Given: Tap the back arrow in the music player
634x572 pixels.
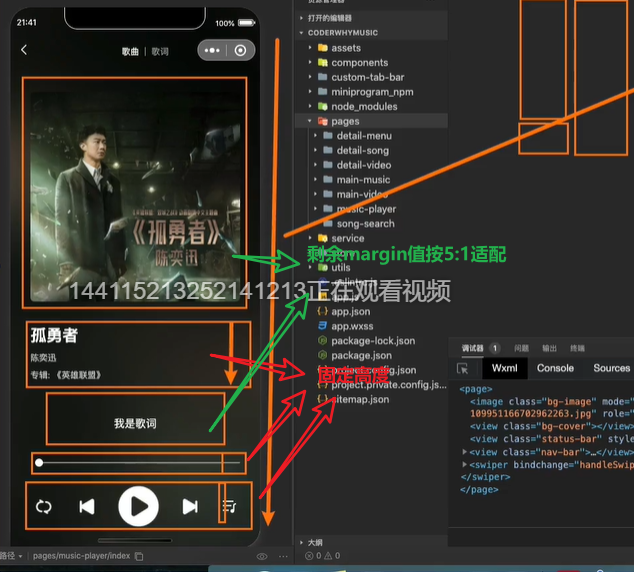Looking at the screenshot, I should [24, 50].
